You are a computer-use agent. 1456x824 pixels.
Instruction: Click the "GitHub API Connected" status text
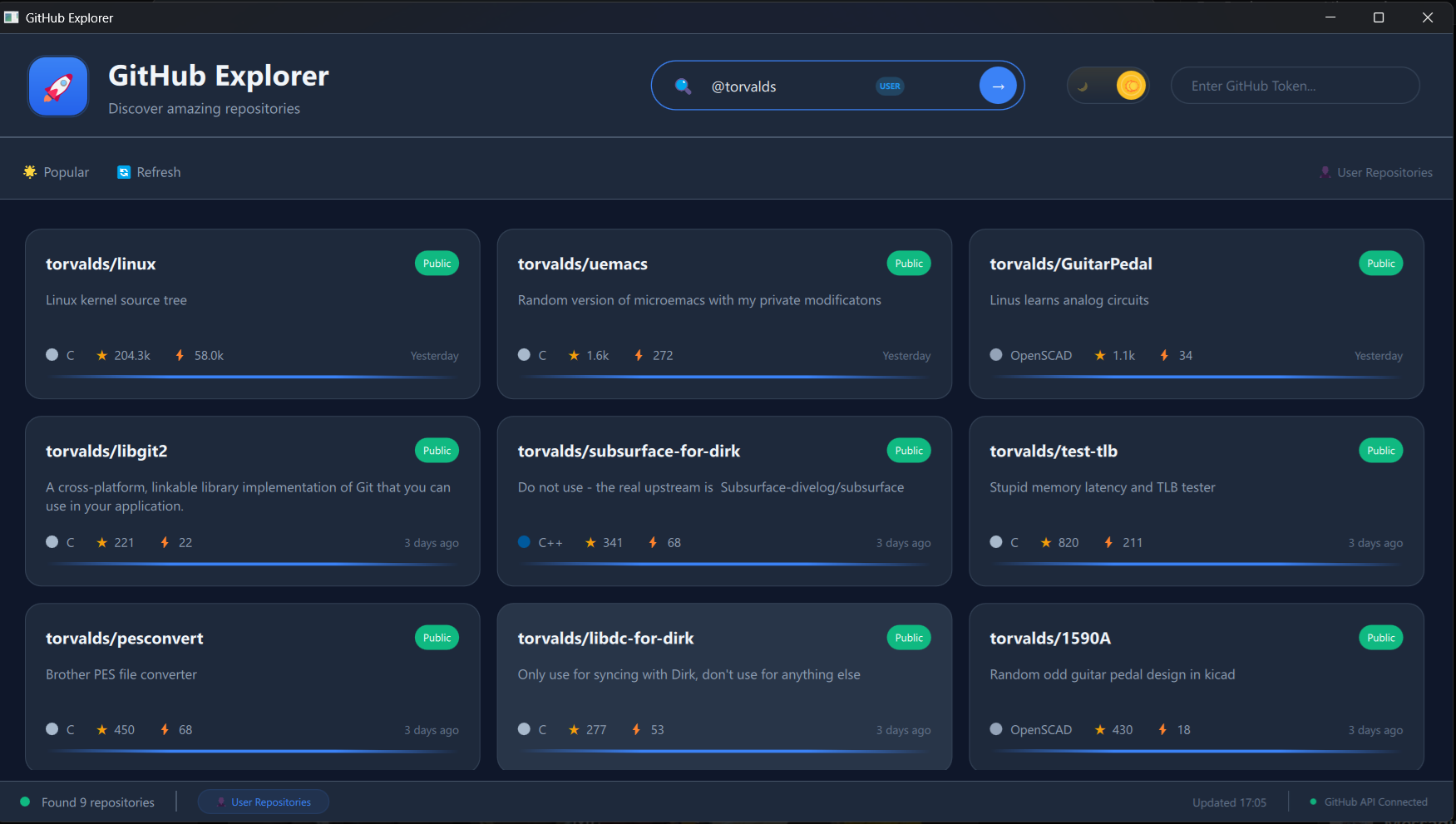click(x=1375, y=802)
